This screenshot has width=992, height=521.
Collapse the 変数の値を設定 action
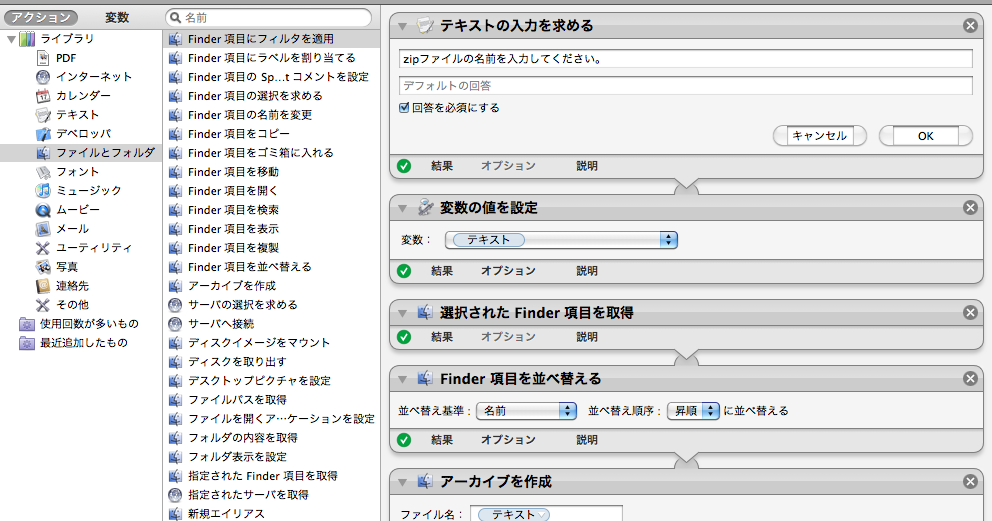402,208
